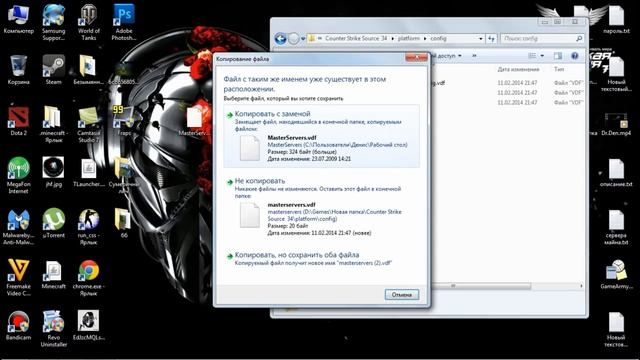Sort by Тип column header
This screenshot has width=640, height=360.
click(x=559, y=69)
